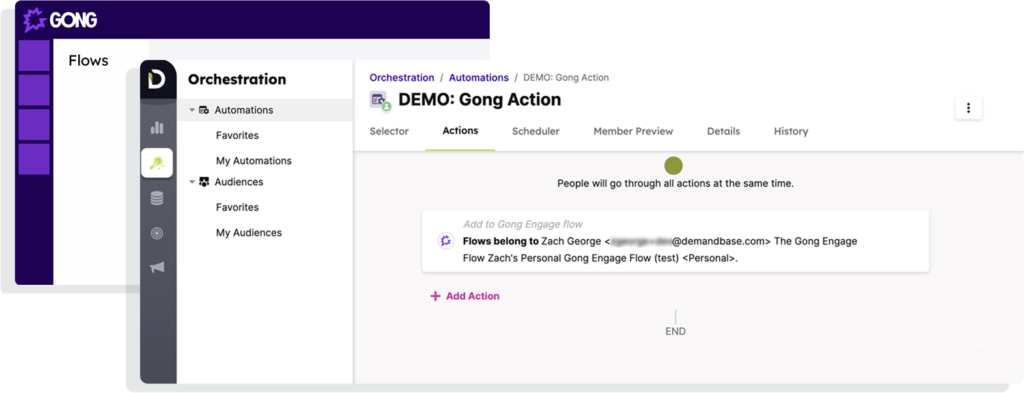Screen dimensions: 1024x393
Task: Switch to the Details tab
Action: pyautogui.click(x=724, y=131)
